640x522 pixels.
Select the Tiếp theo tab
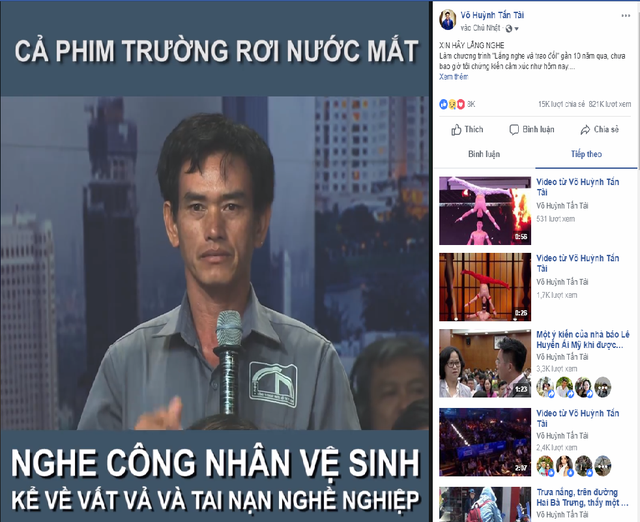[586, 154]
